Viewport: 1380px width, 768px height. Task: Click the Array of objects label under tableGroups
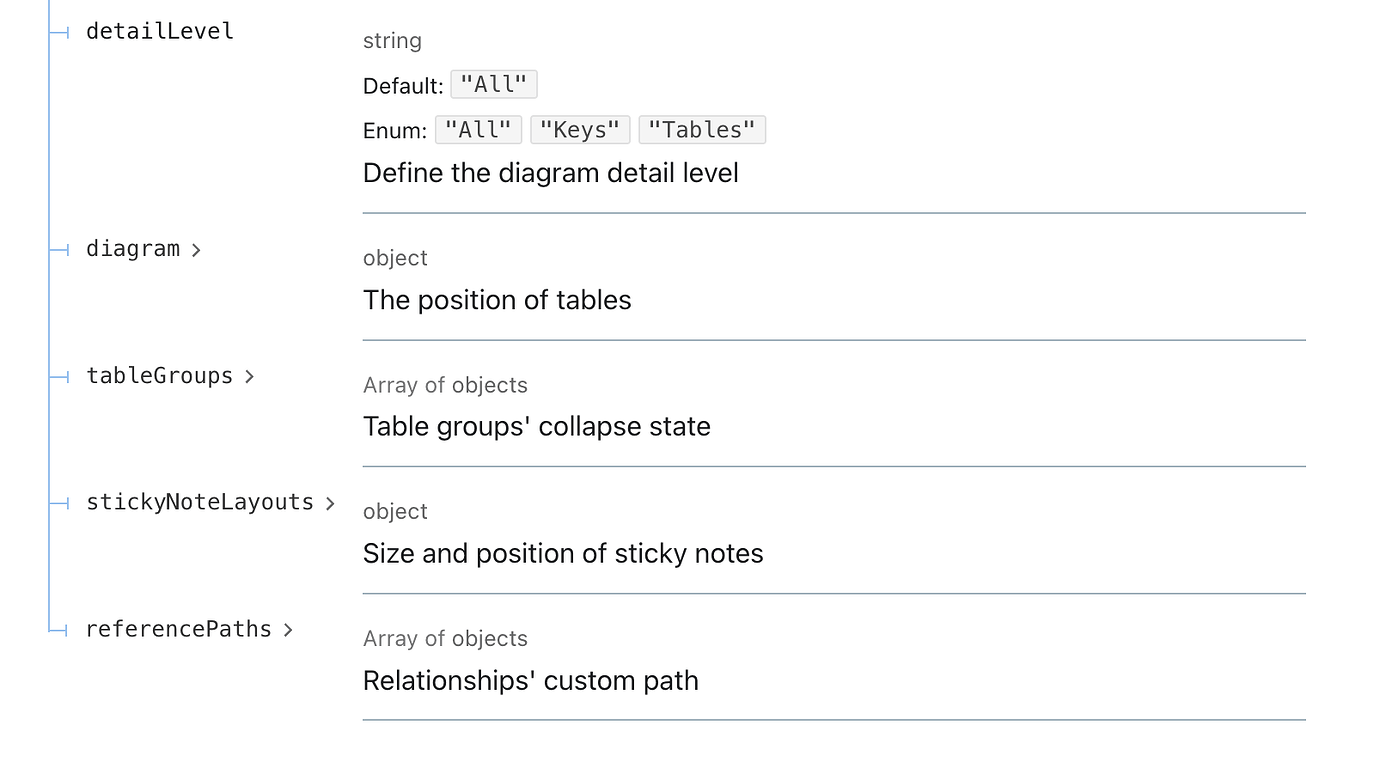click(445, 385)
